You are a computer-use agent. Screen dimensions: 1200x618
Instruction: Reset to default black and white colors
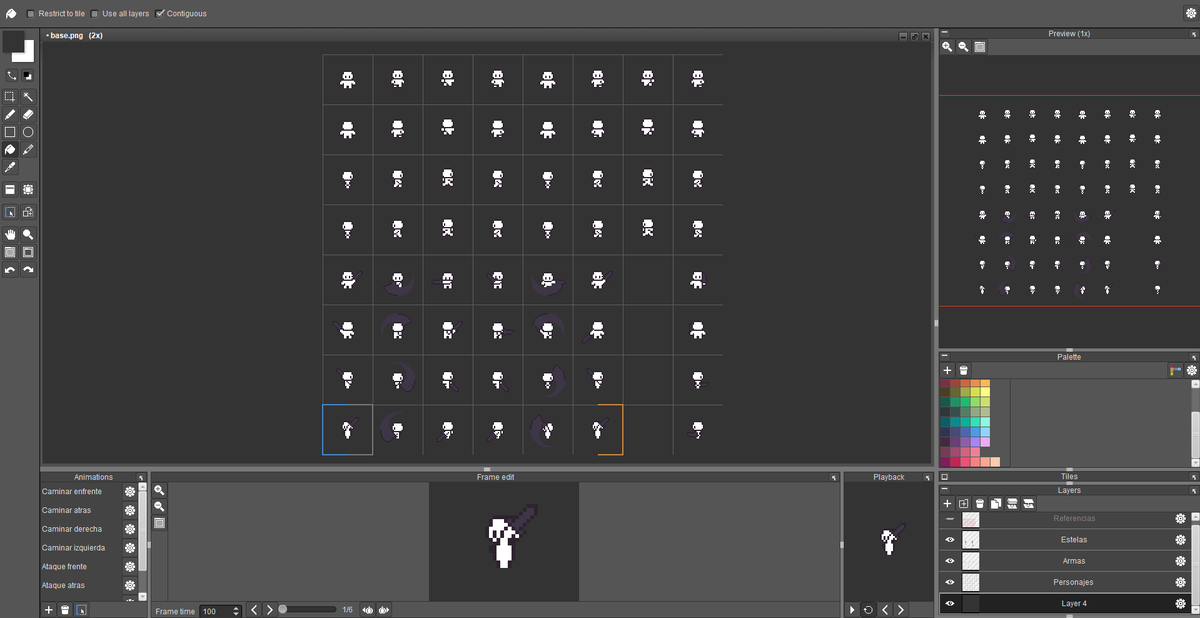click(27, 75)
